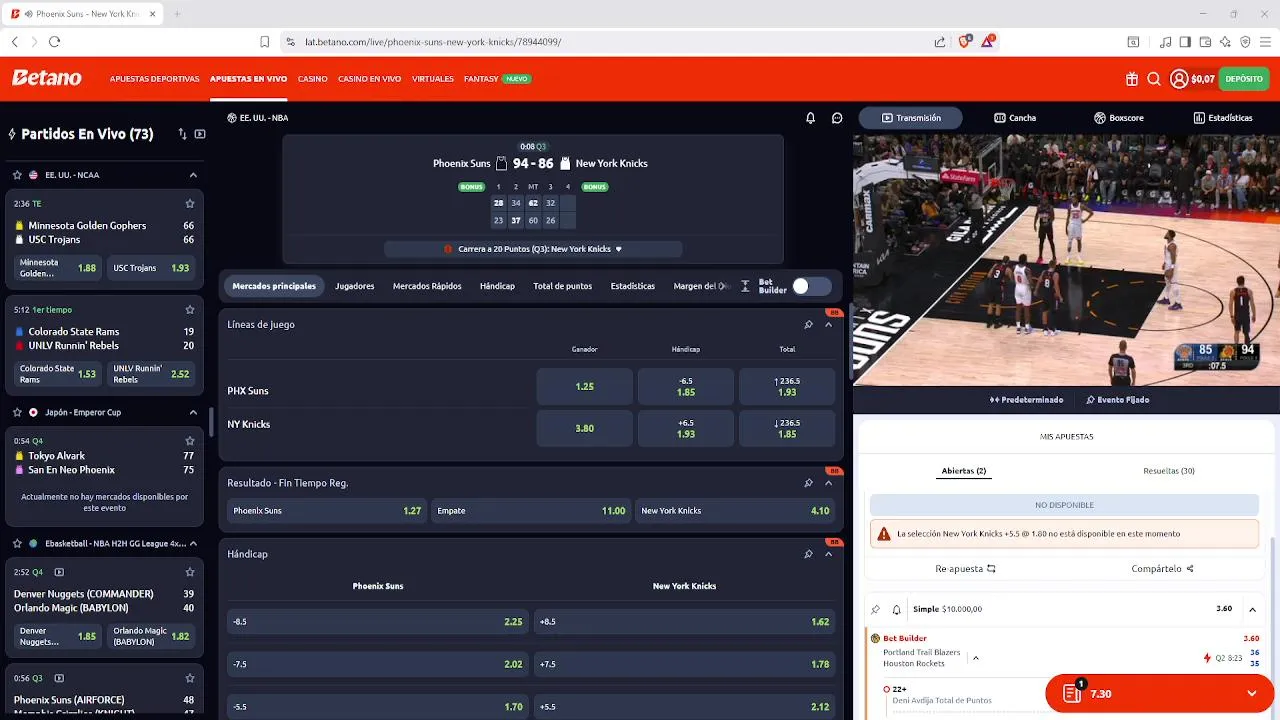Screen dimensions: 1280x720
Task: Click Compártelo share button
Action: point(1163,569)
